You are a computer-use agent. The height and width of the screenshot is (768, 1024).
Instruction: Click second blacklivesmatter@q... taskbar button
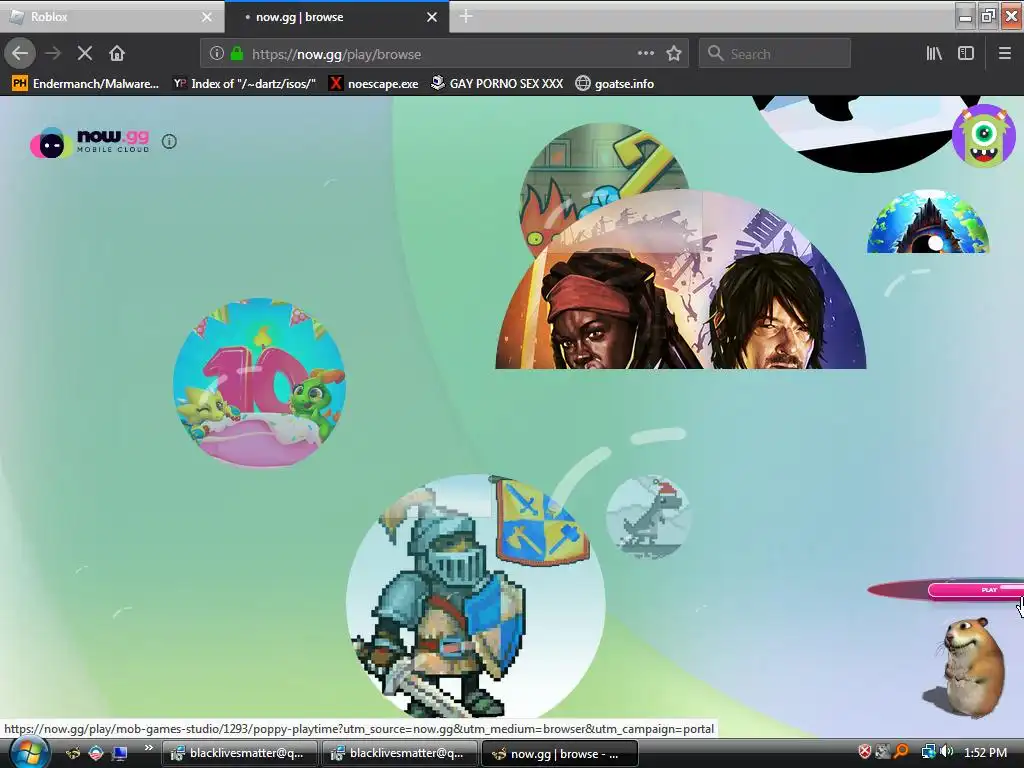[x=399, y=754]
